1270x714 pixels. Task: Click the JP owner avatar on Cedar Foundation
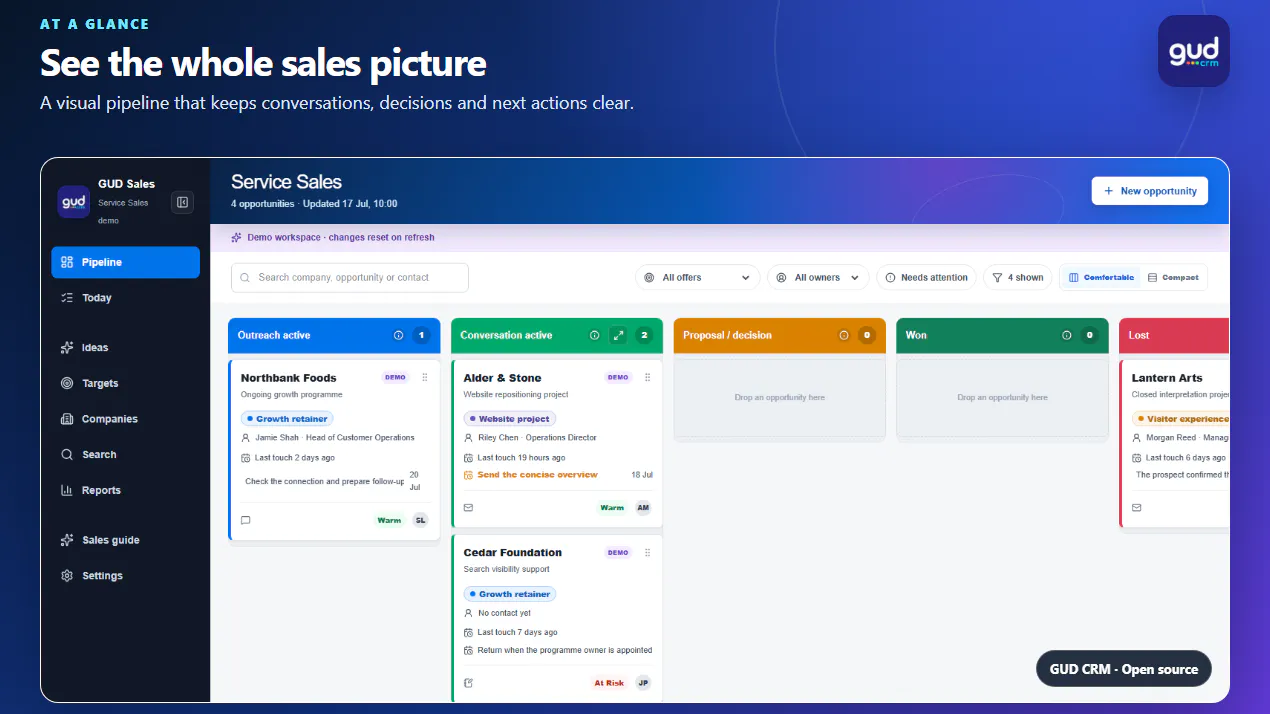tap(643, 683)
